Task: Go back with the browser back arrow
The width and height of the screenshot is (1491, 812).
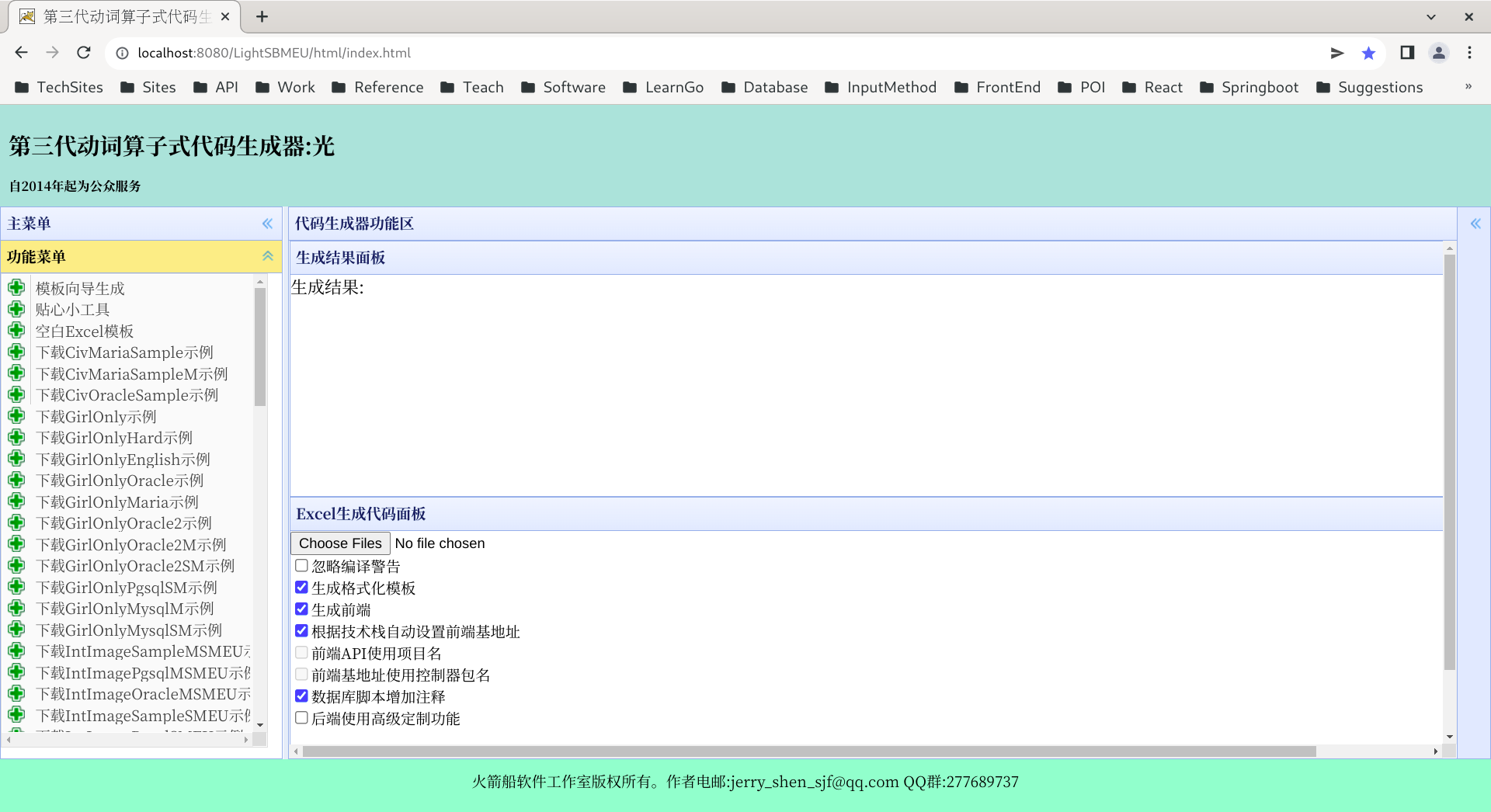Action: 22,53
